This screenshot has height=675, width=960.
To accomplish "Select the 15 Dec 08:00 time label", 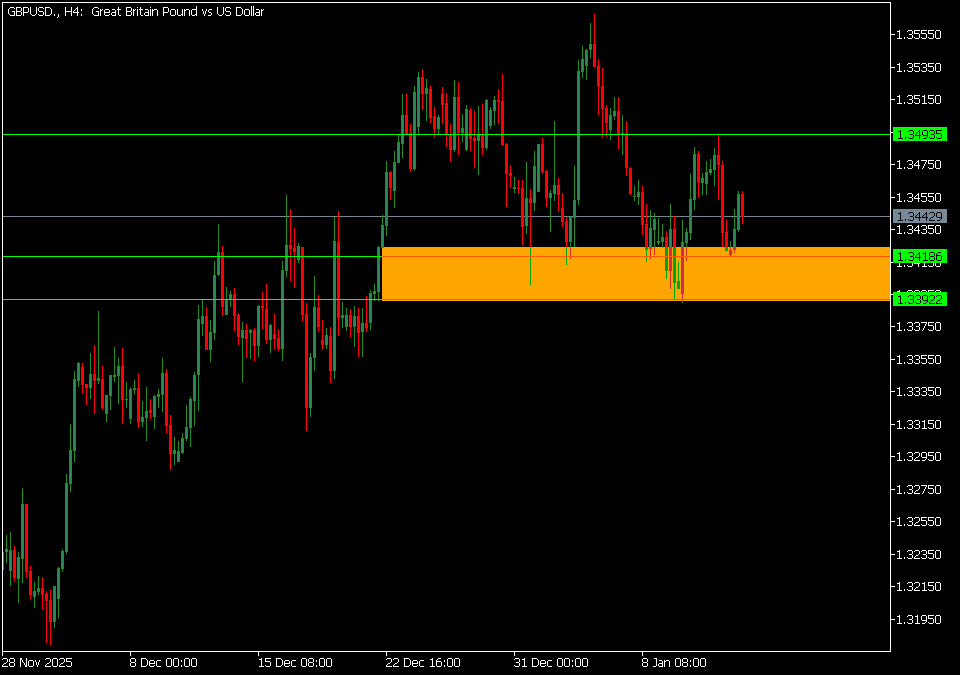I will 293,662.
